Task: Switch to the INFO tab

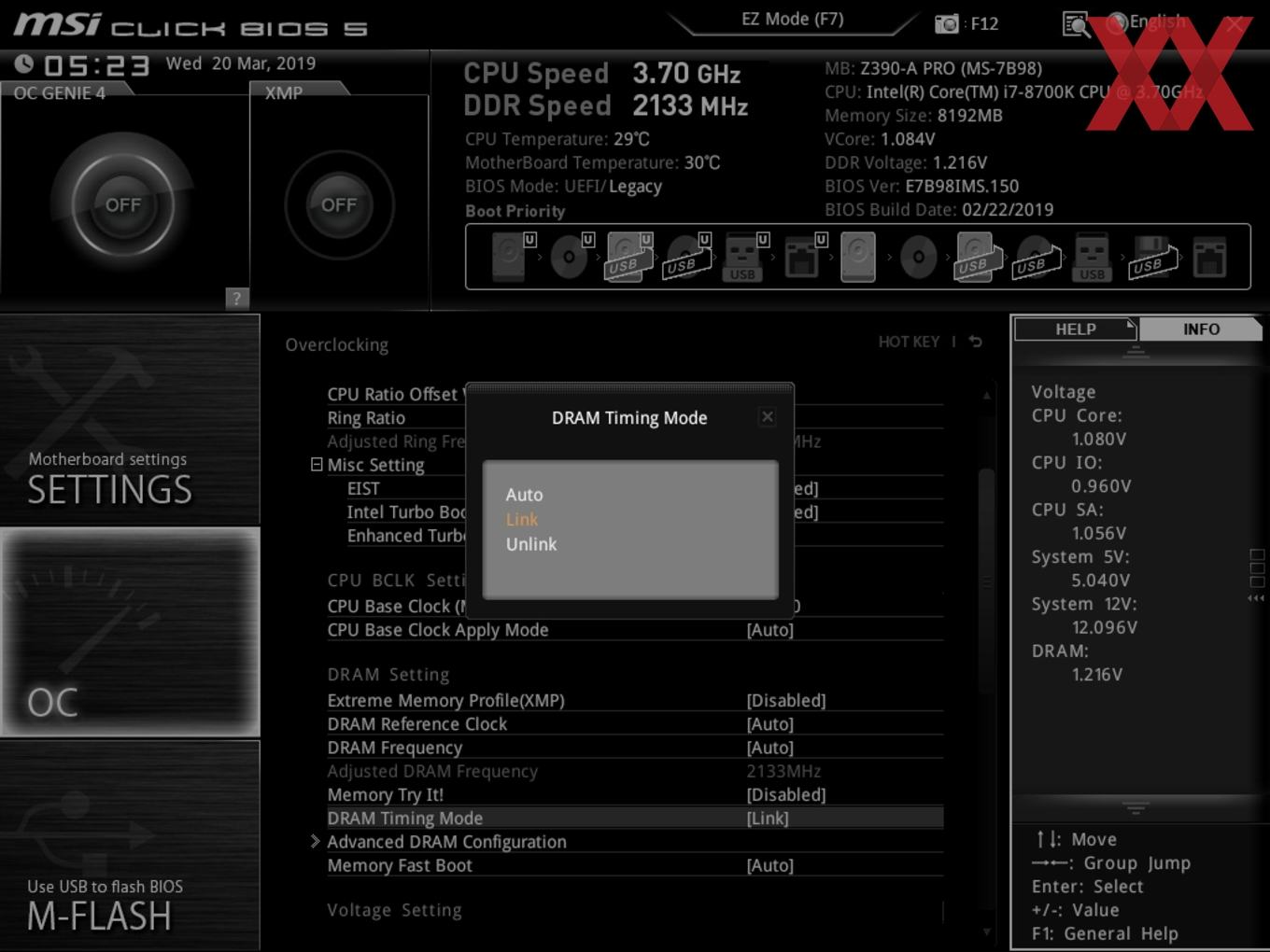Action: pyautogui.click(x=1201, y=329)
